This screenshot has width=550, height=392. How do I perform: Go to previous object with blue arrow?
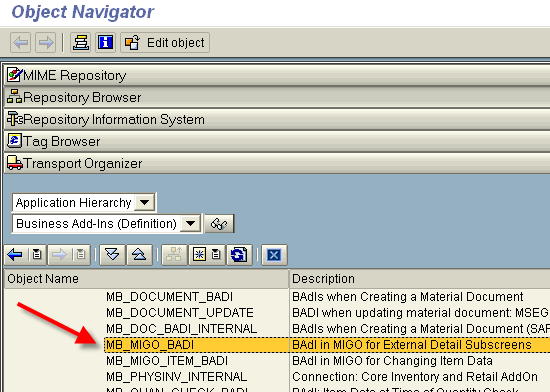tap(15, 255)
